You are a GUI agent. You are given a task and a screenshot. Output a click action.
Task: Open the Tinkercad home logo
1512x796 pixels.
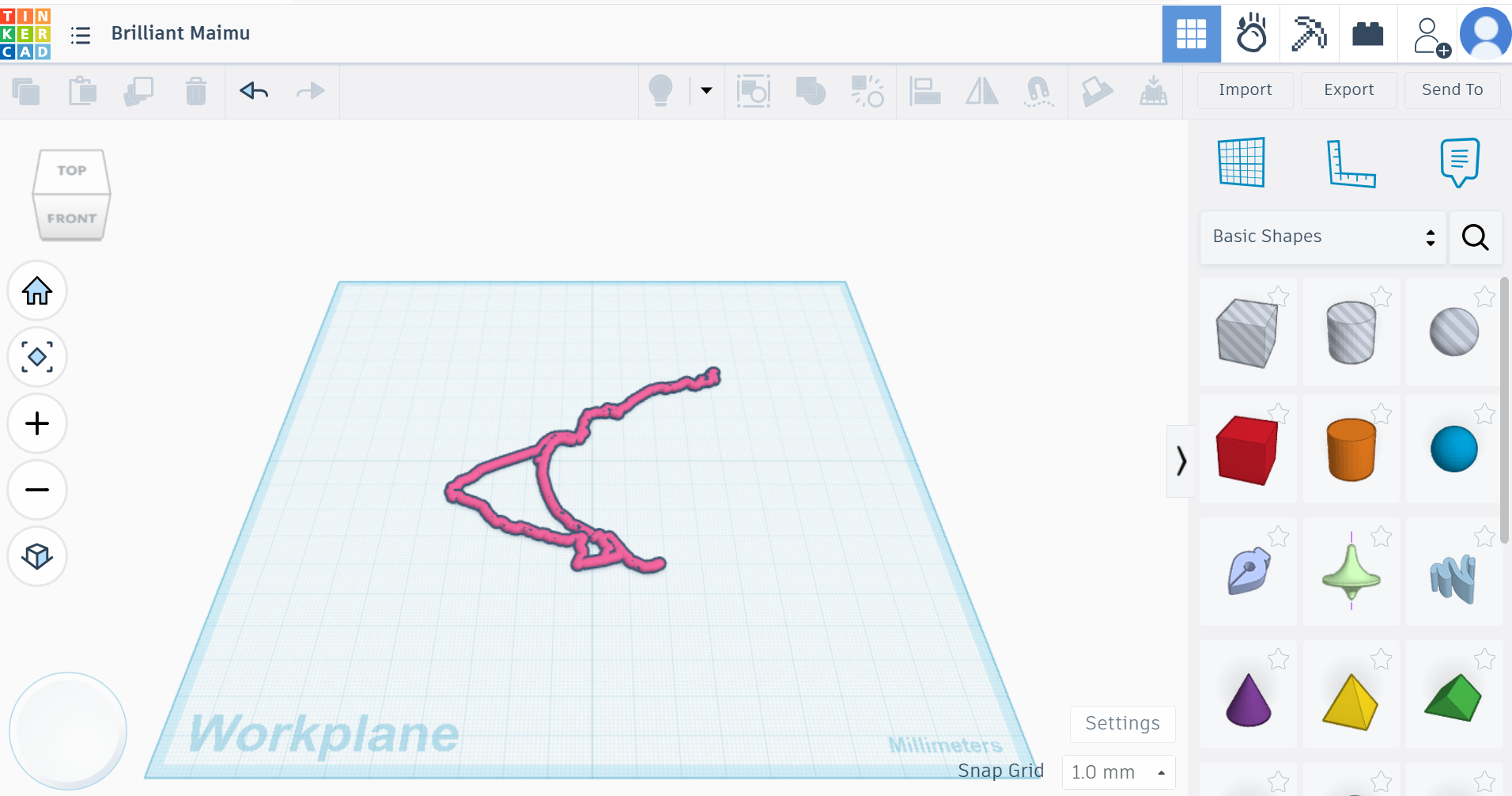(x=25, y=33)
